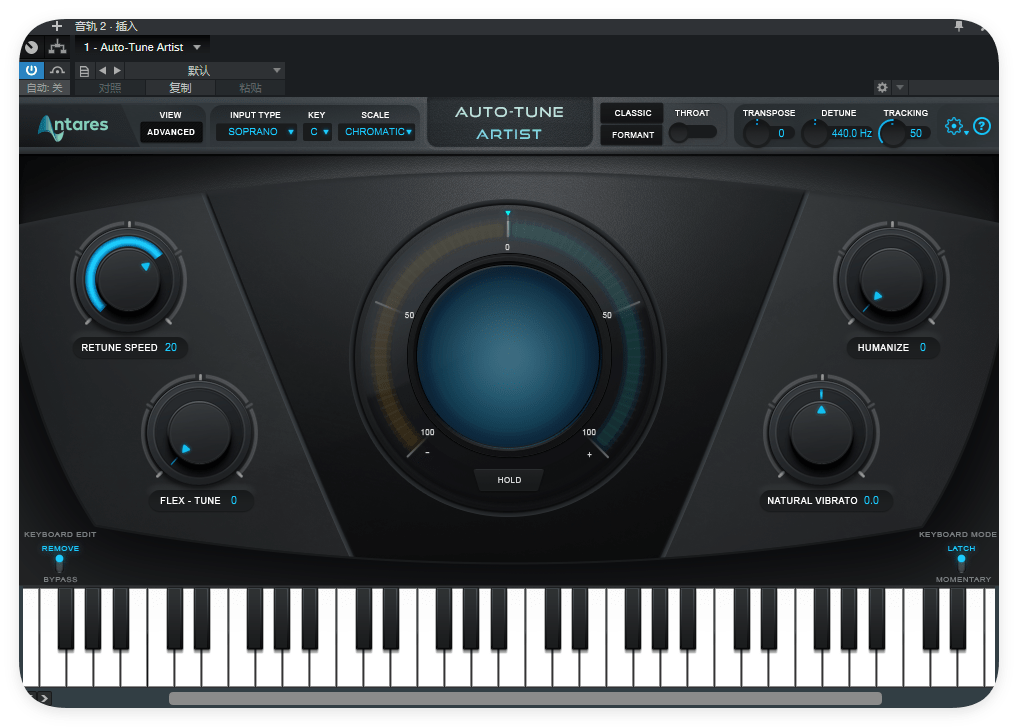The width and height of the screenshot is (1018, 727).
Task: Toggle the Keyboard Edit Remove/Bypass switch
Action: click(60, 563)
